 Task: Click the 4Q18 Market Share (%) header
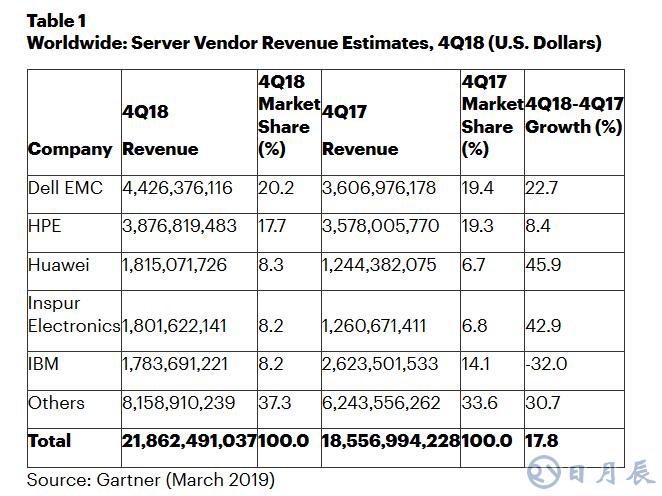click(x=288, y=114)
